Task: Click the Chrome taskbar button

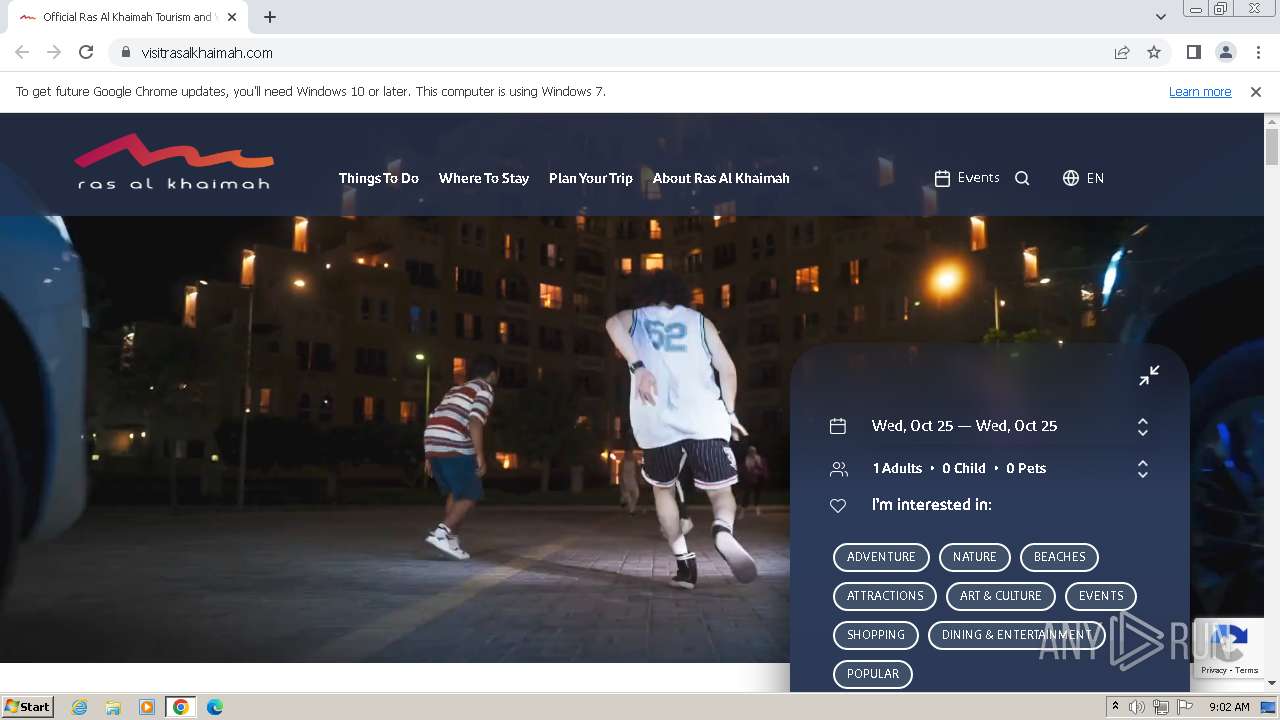Action: (x=180, y=707)
